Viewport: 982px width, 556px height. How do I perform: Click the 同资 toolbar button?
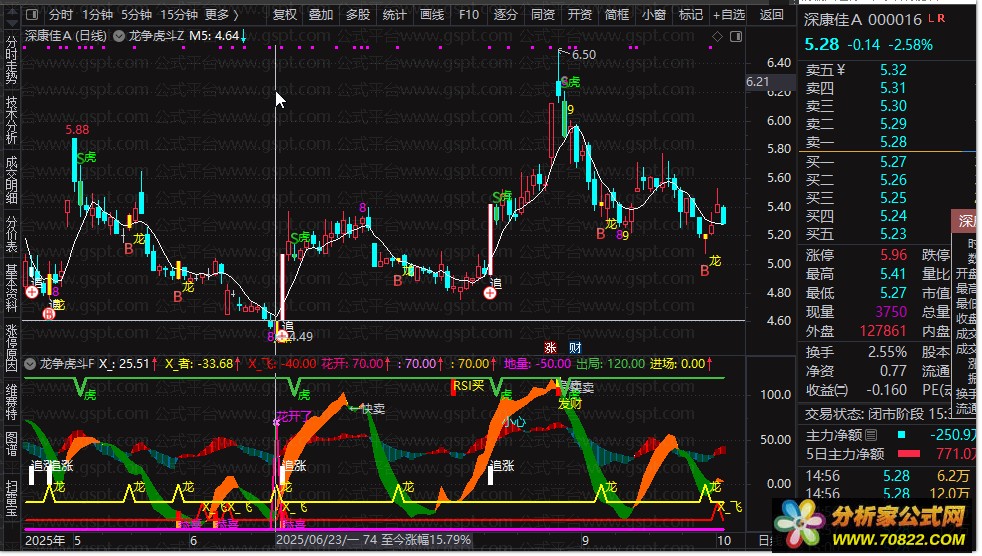click(542, 14)
